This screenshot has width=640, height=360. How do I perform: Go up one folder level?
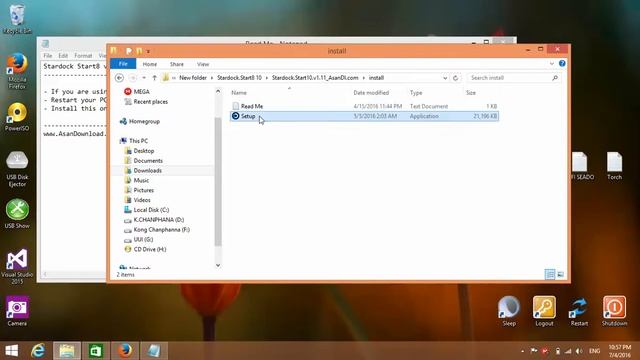click(154, 78)
